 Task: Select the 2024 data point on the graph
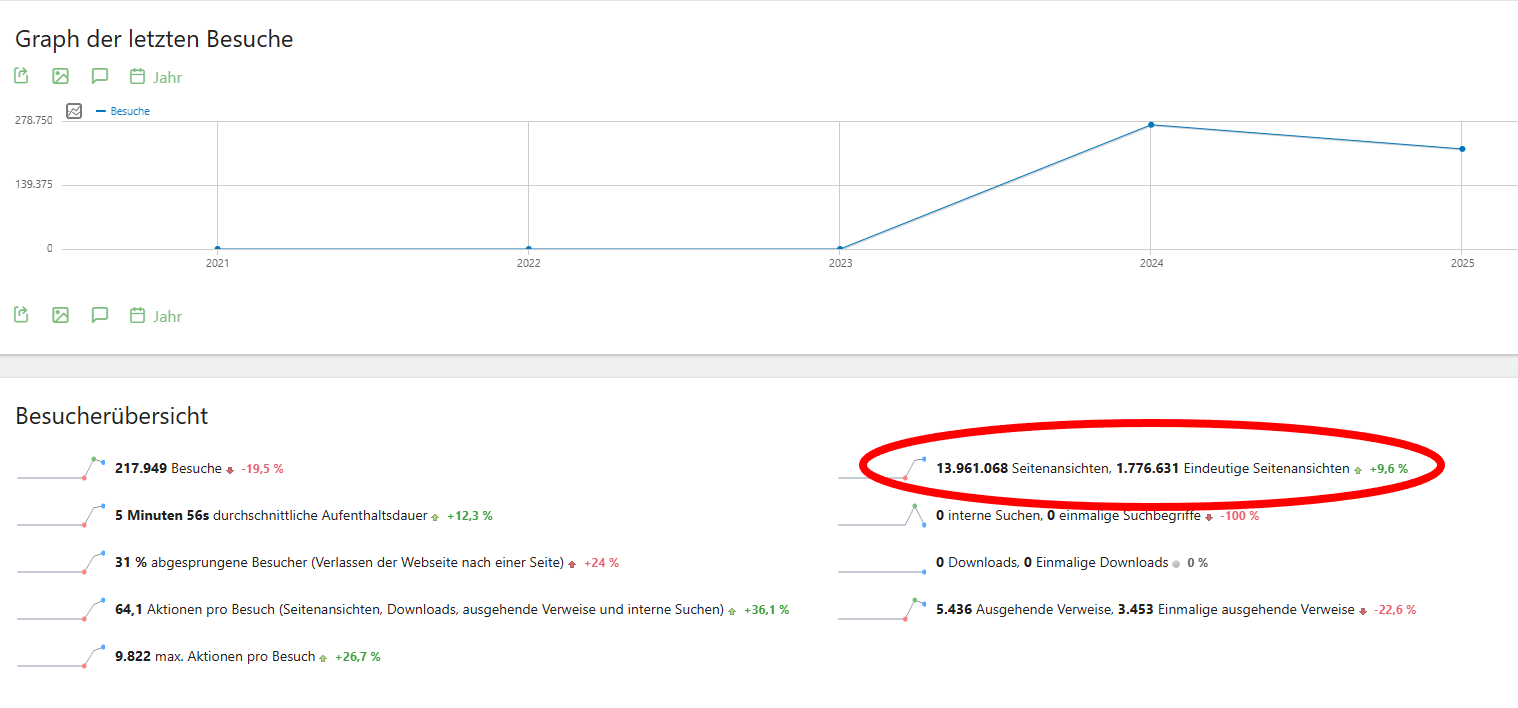tap(1151, 125)
